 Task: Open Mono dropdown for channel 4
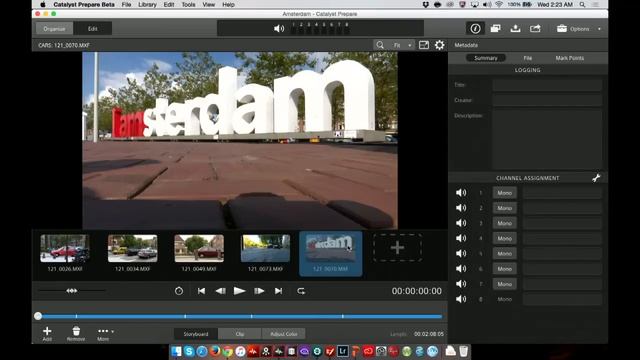(x=504, y=238)
